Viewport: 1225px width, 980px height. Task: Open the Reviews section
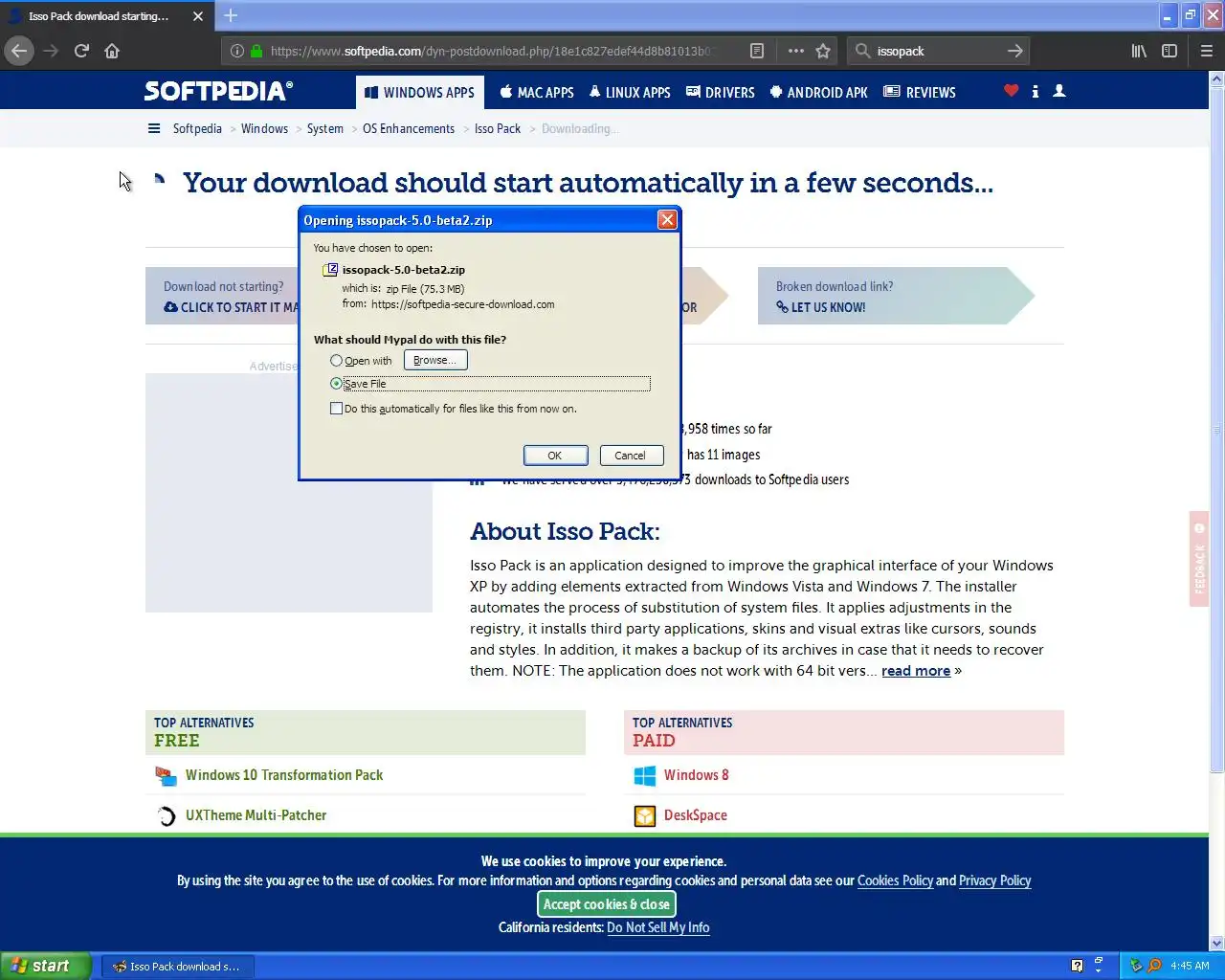pyautogui.click(x=920, y=93)
